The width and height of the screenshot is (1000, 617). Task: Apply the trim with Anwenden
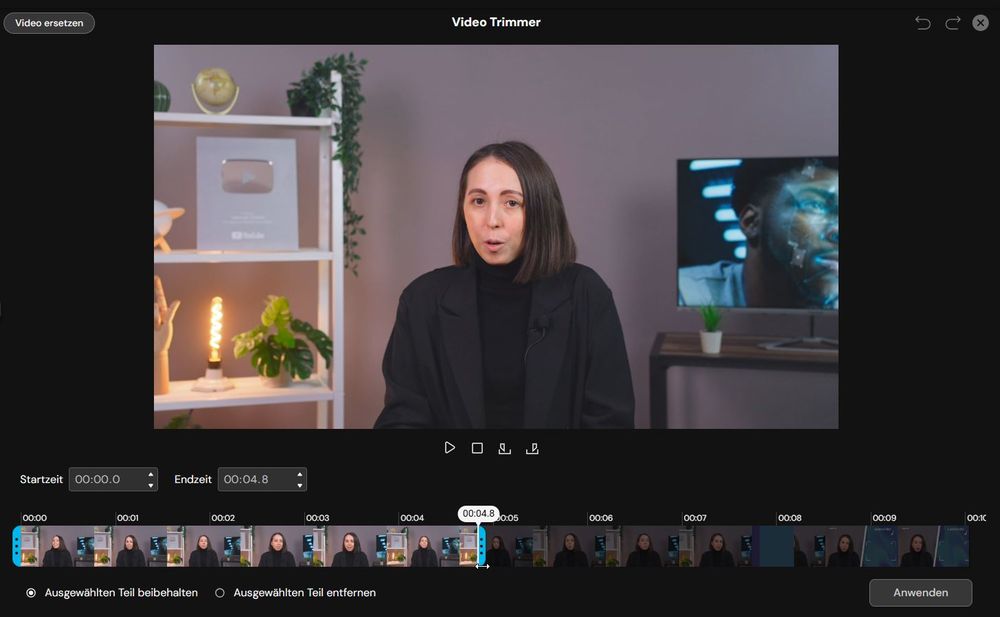click(919, 592)
